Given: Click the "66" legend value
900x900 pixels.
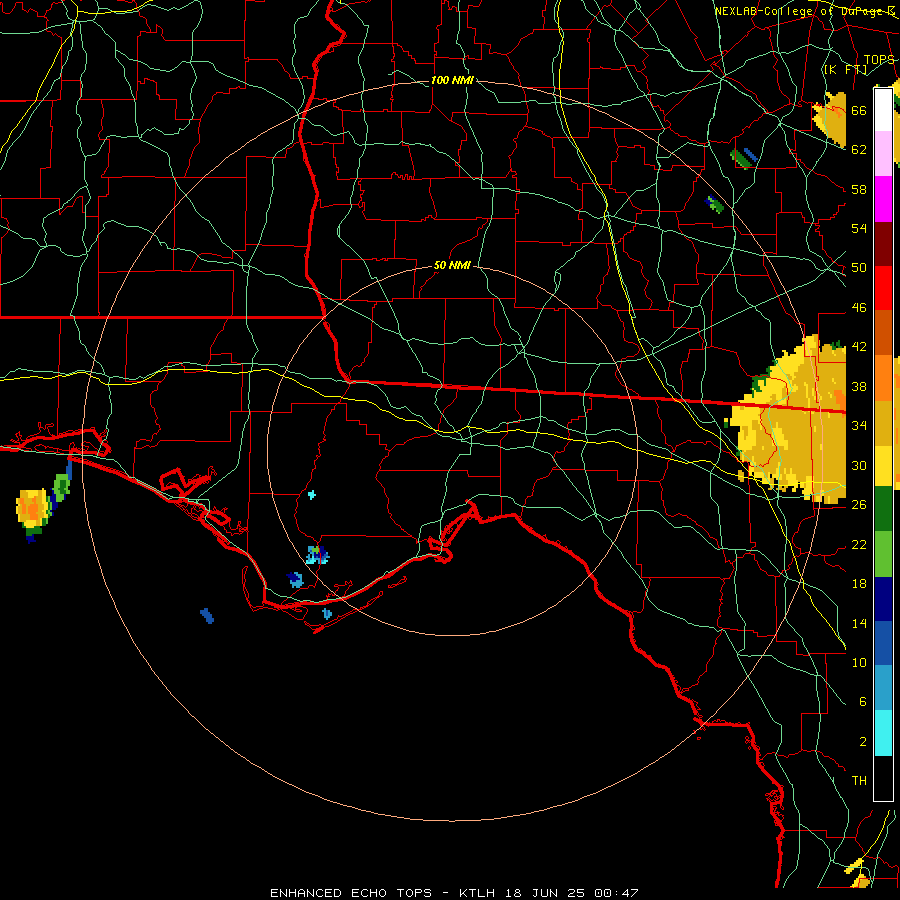Looking at the screenshot, I should click(859, 110).
